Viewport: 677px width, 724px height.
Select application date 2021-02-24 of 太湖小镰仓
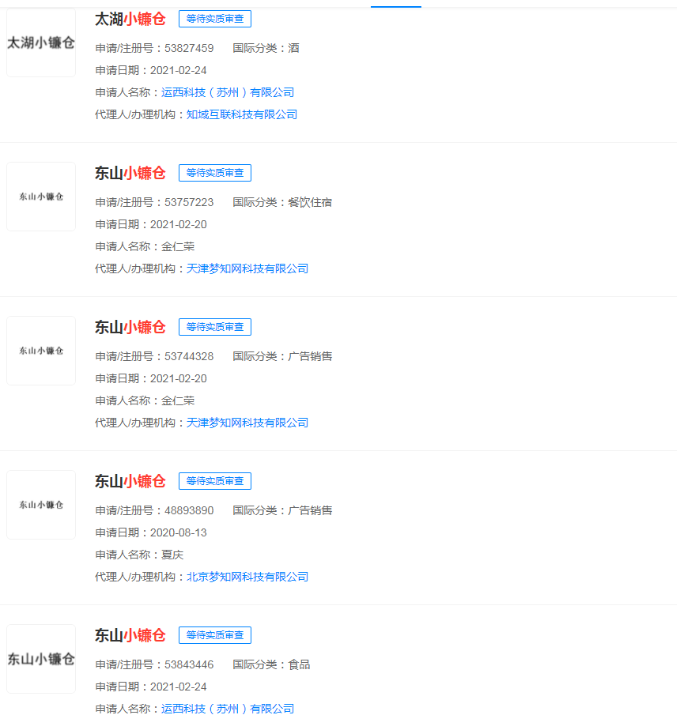coord(178,70)
